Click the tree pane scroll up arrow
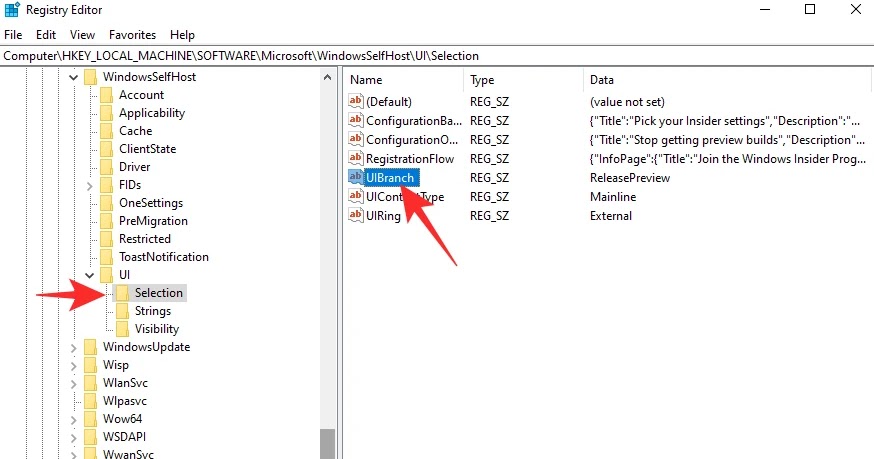Screen dimensions: 874x459 [x=327, y=78]
